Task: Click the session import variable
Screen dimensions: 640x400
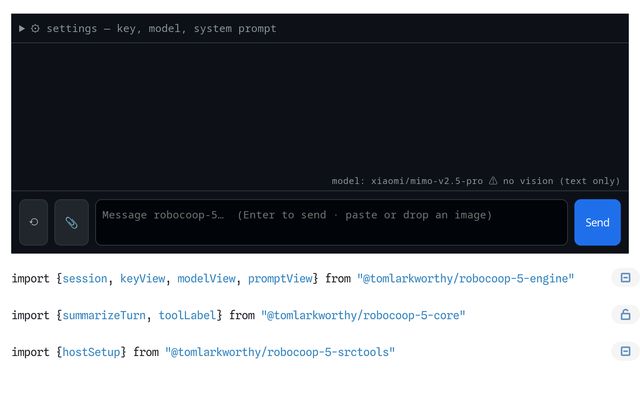Action: [x=84, y=279]
